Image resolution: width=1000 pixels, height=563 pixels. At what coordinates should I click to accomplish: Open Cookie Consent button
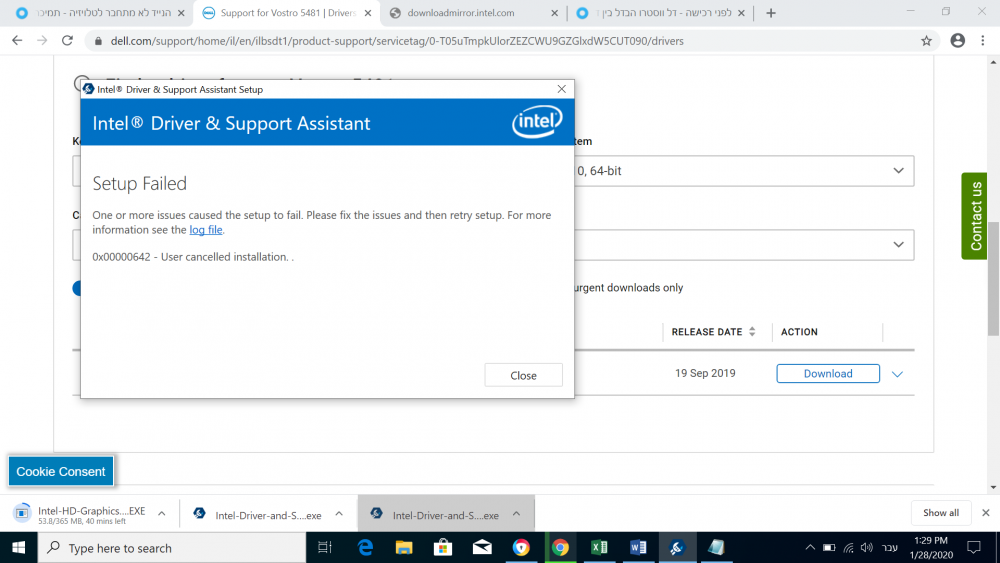point(61,471)
